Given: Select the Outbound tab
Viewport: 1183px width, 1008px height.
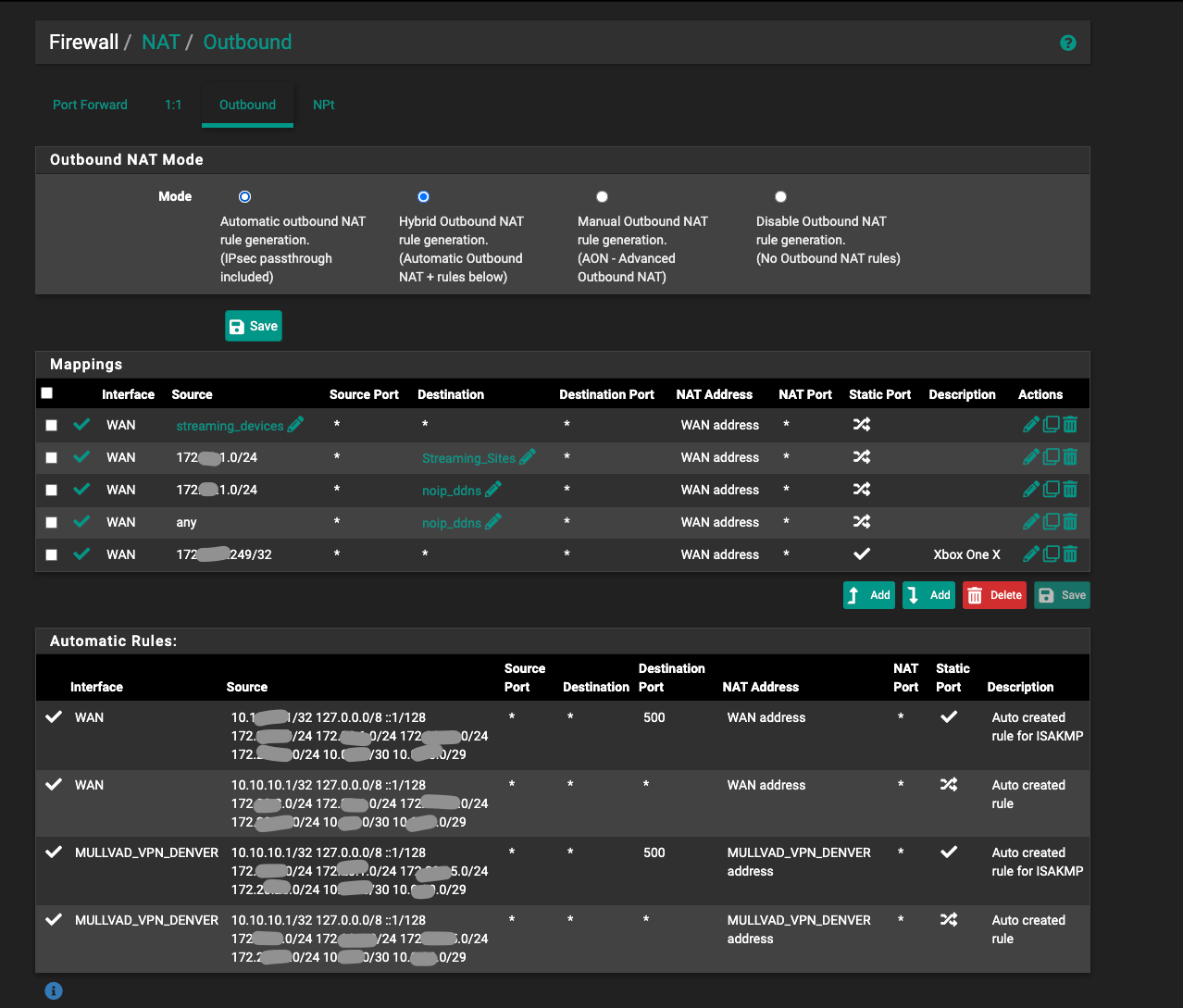Looking at the screenshot, I should click(x=247, y=105).
